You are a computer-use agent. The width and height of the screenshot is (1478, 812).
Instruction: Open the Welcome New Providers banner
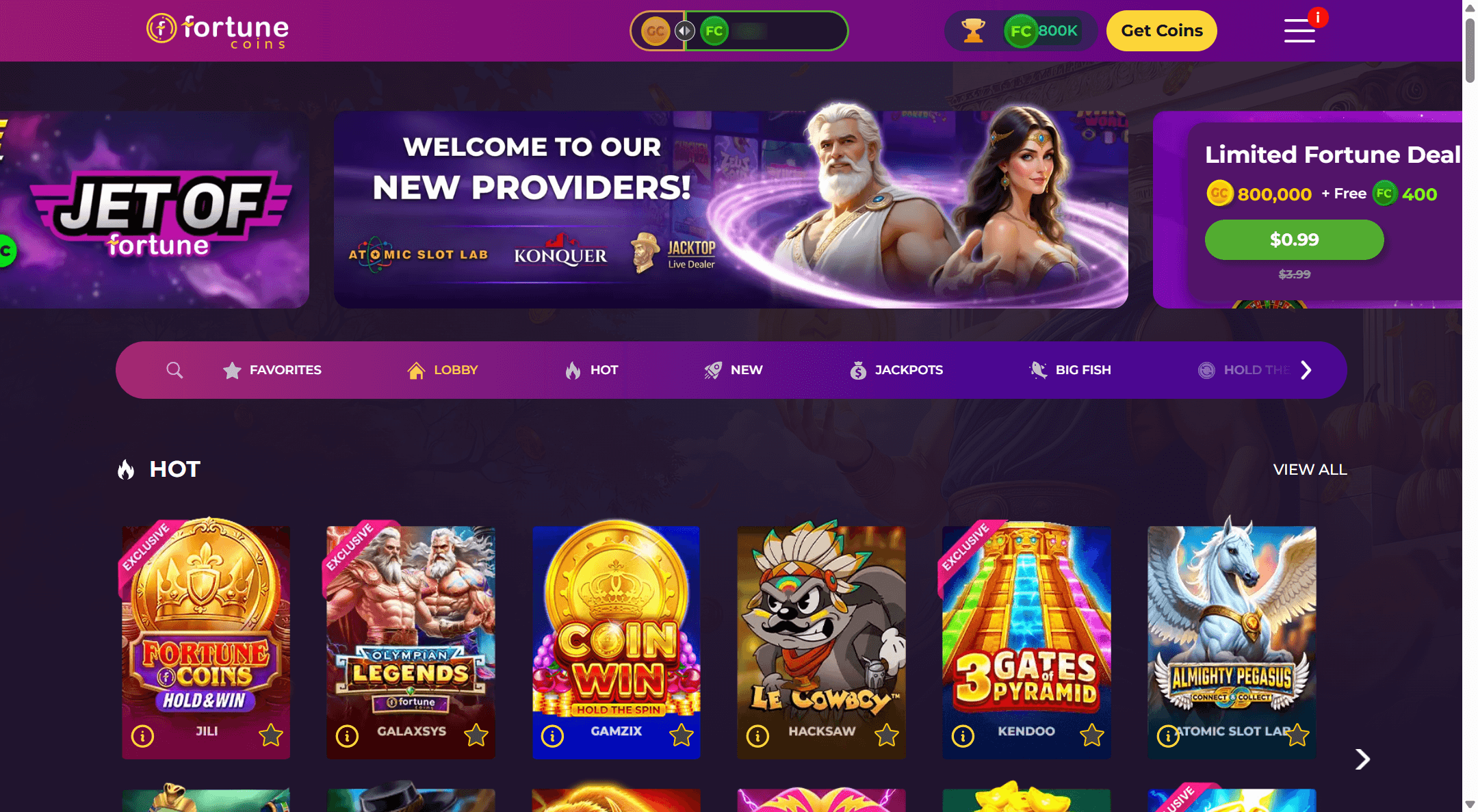(731, 209)
